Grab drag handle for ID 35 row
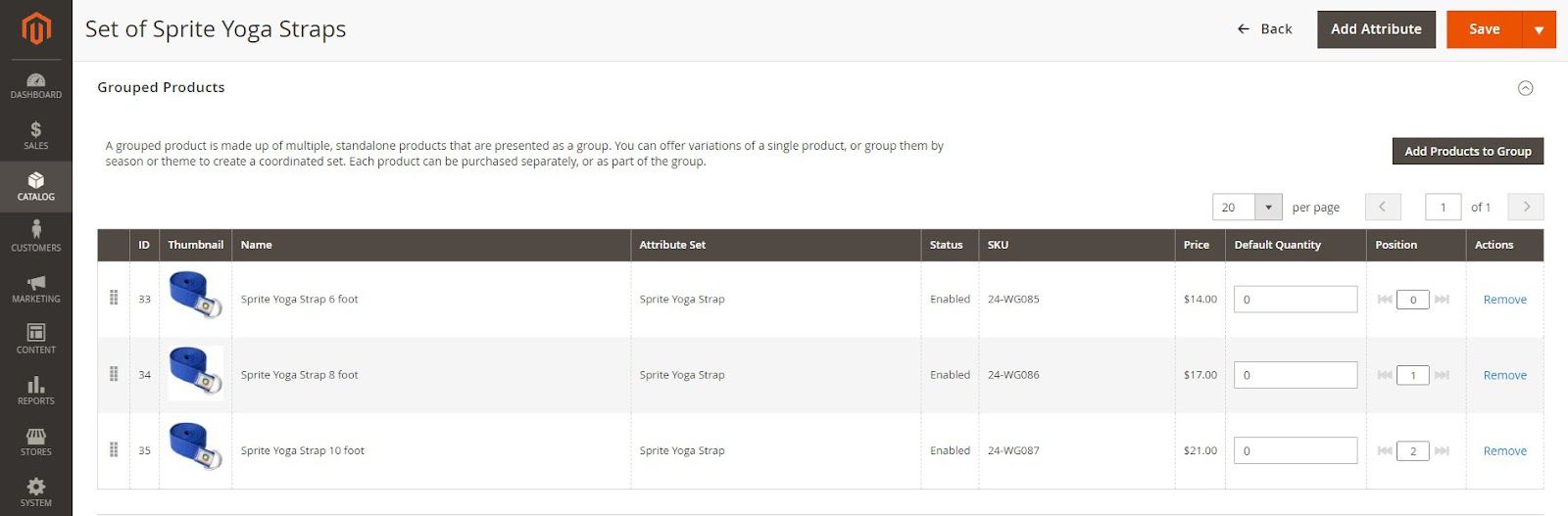The width and height of the screenshot is (1568, 516). pos(114,449)
